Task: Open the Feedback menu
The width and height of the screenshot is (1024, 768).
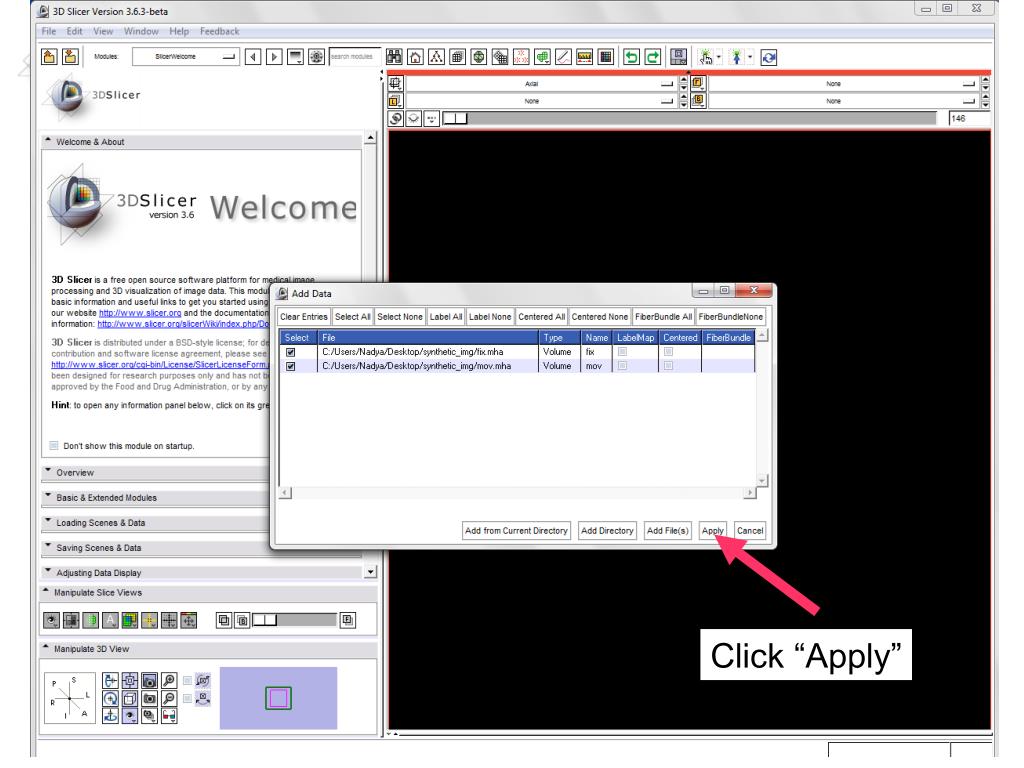Action: (219, 31)
